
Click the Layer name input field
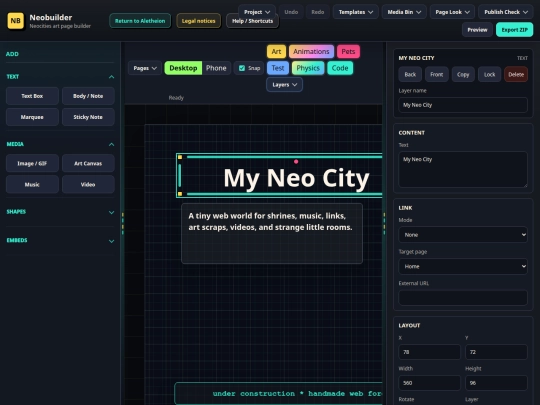pyautogui.click(x=463, y=105)
